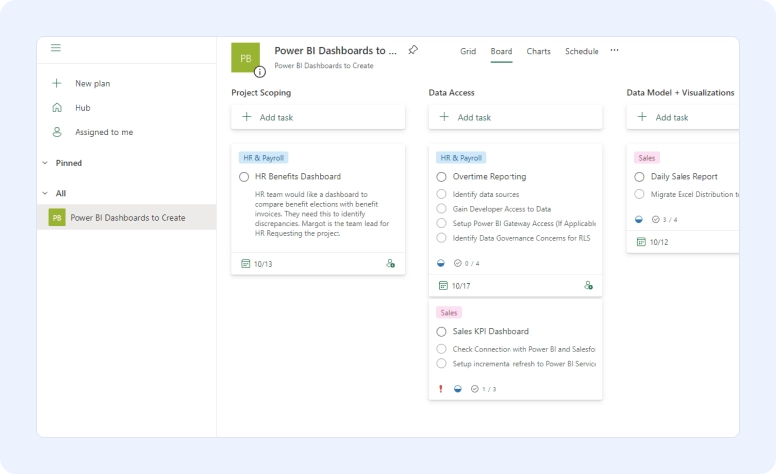Click the 3 / 4 checklist count icon

[656, 219]
